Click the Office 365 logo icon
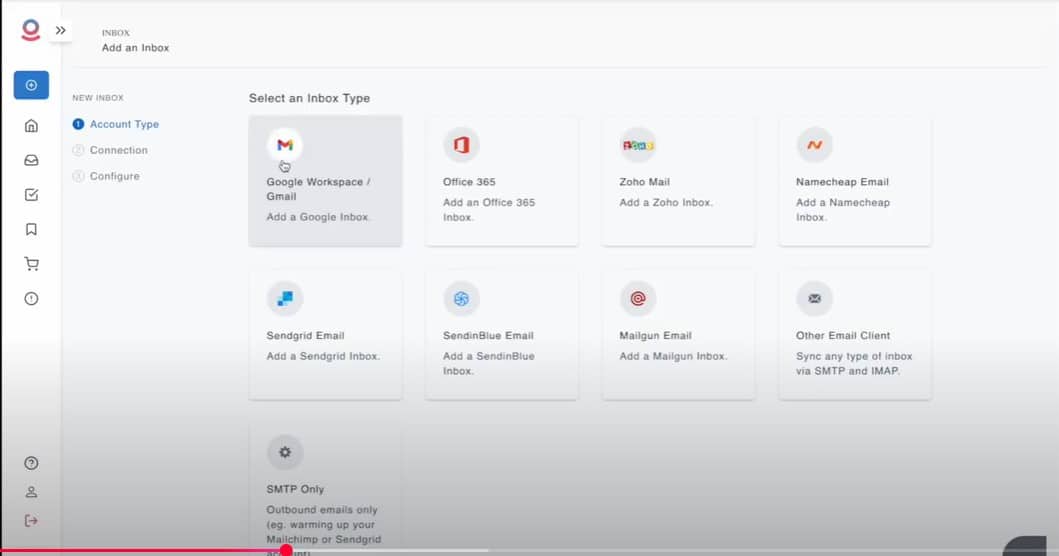Viewport: 1059px width, 556px height. [461, 145]
